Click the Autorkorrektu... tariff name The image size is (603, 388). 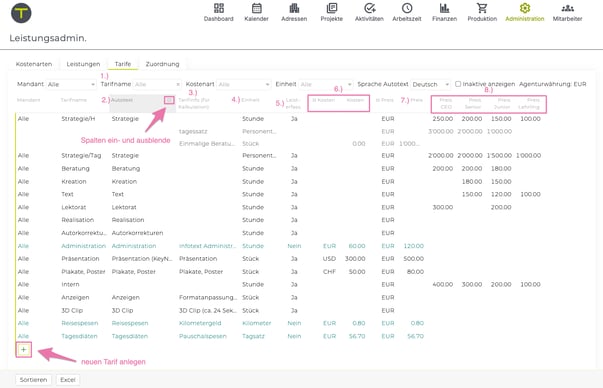[83, 233]
